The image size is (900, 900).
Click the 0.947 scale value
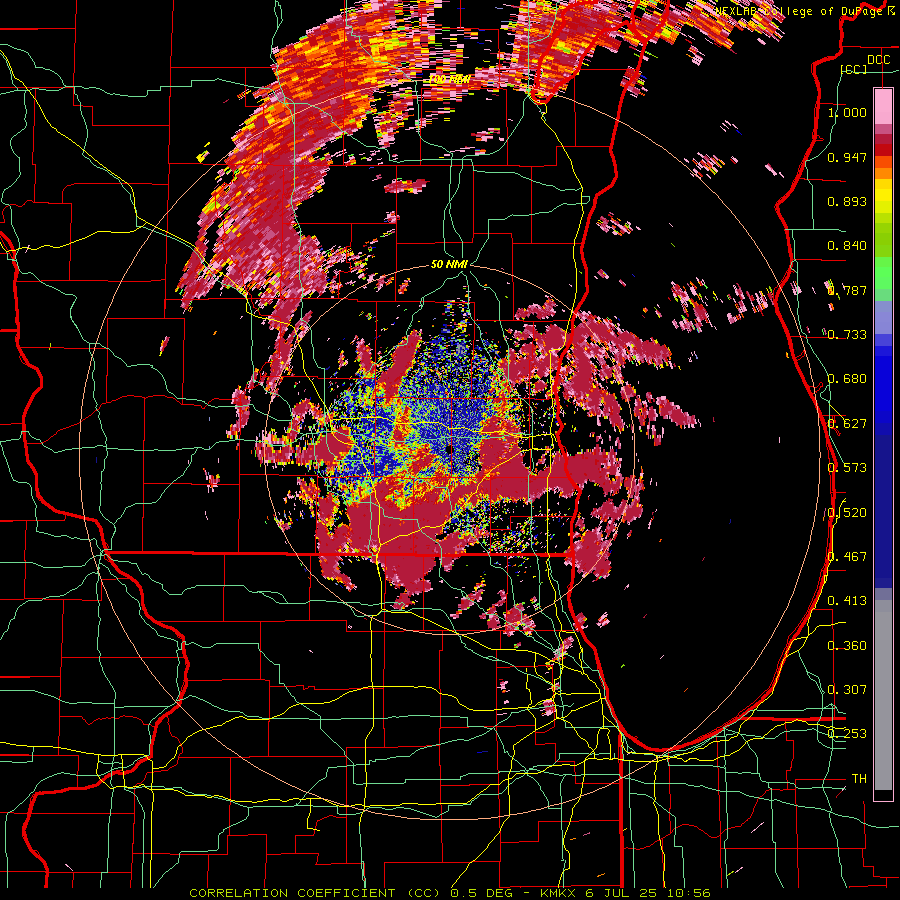click(x=847, y=157)
